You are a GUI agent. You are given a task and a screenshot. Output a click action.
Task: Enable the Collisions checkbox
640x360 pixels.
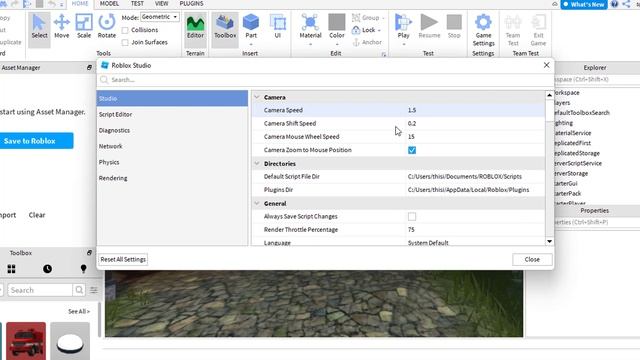(125, 30)
